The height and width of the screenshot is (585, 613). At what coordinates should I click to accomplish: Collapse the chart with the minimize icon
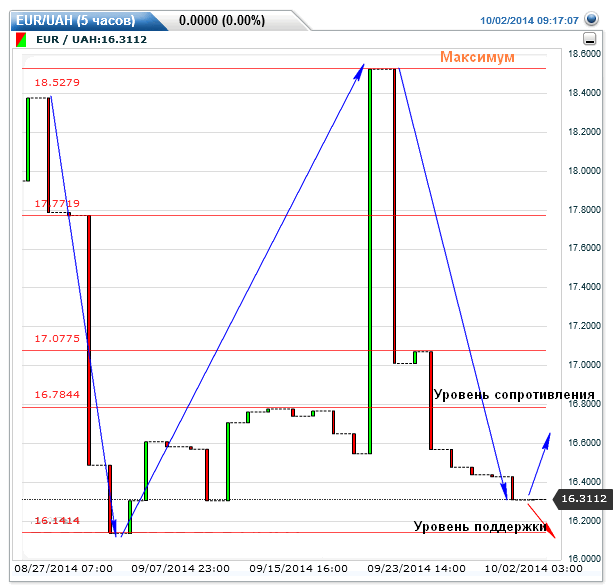(x=590, y=39)
